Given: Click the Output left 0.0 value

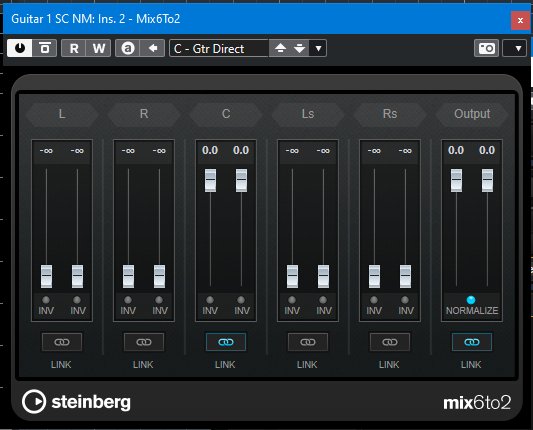Looking at the screenshot, I should coord(456,150).
